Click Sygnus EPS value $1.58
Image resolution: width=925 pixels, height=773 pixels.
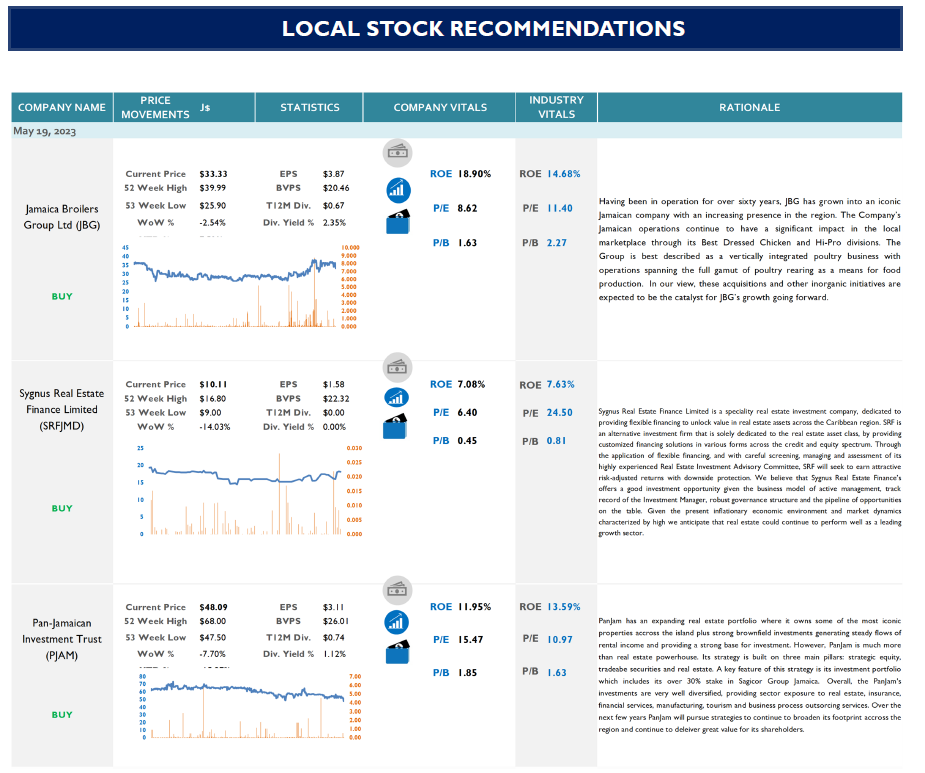click(333, 384)
